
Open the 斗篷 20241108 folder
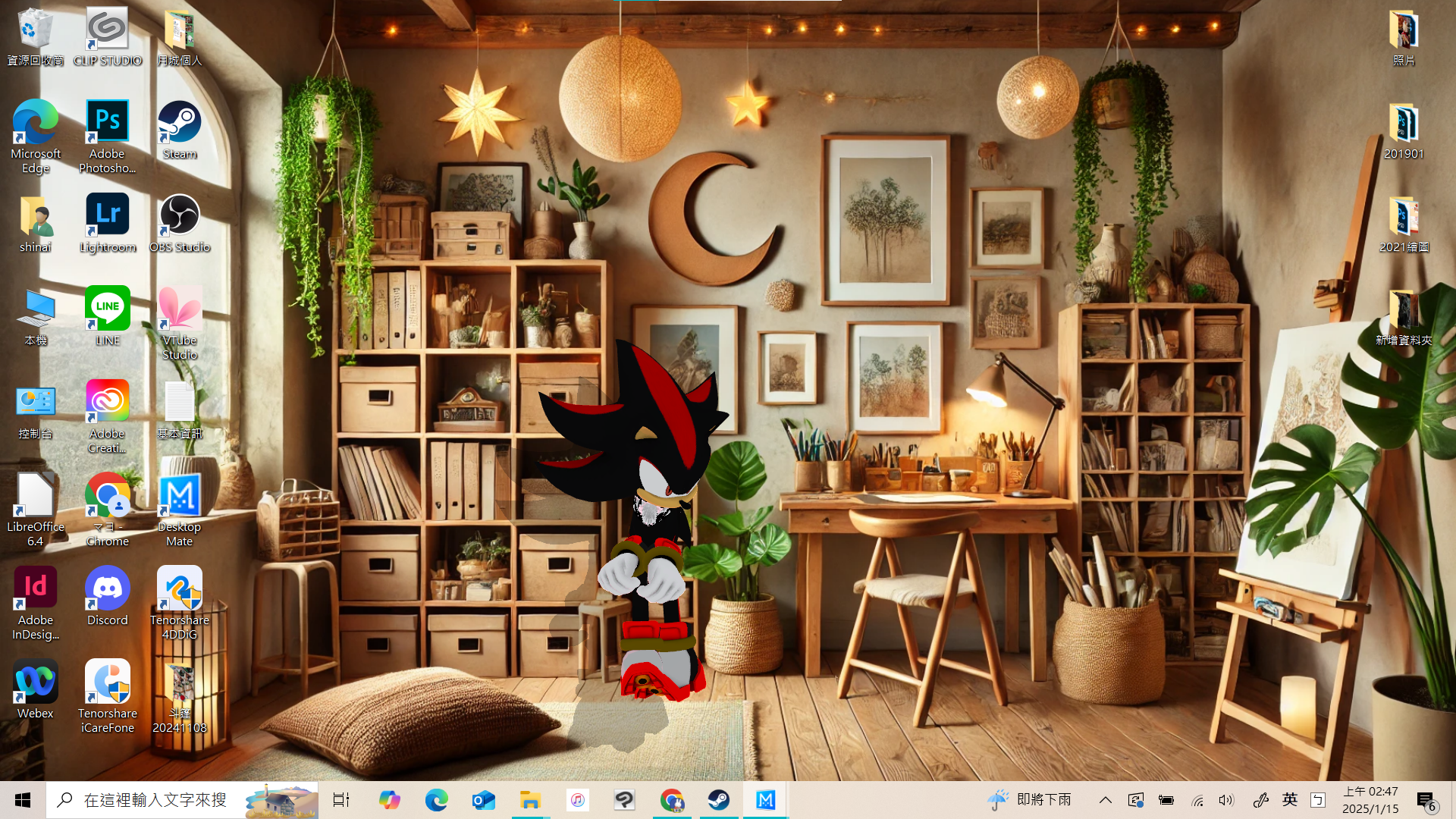pos(180,696)
